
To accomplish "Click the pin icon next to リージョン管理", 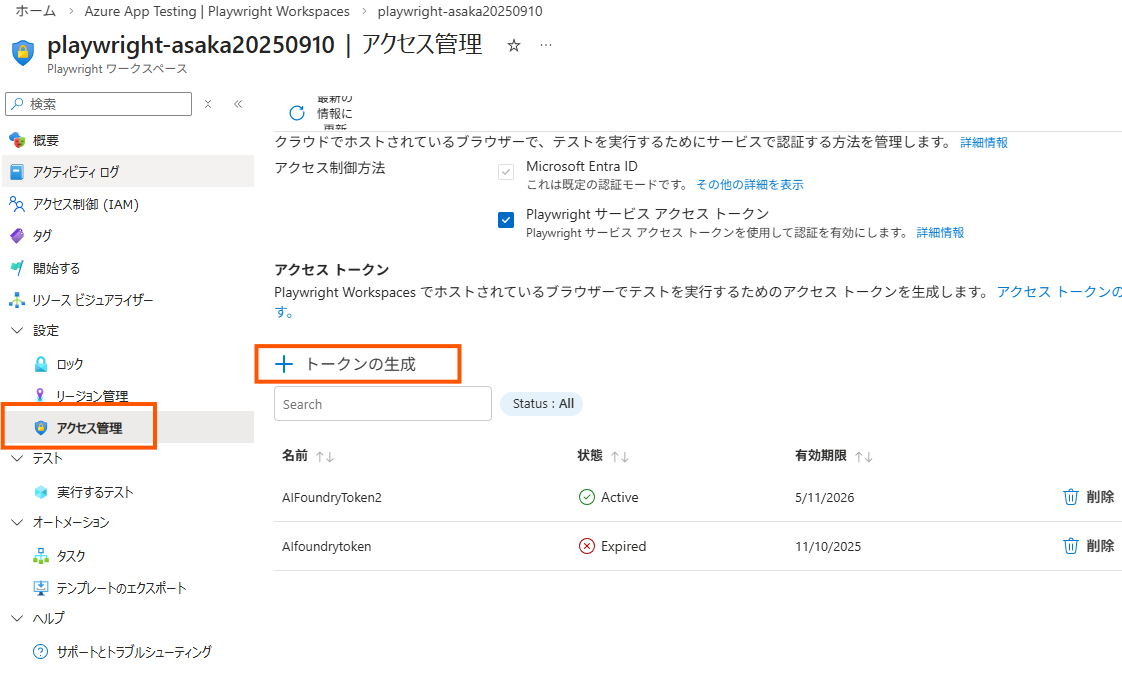I will [x=40, y=395].
